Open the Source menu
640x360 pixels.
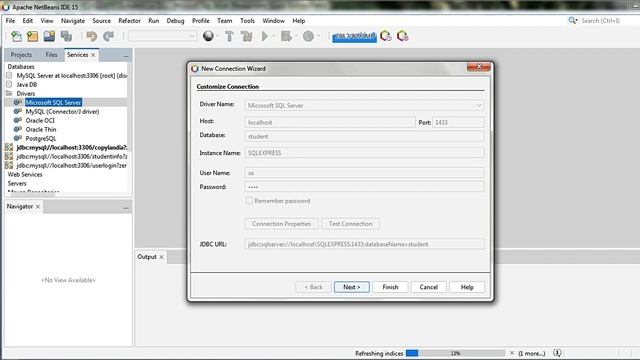[x=101, y=21]
